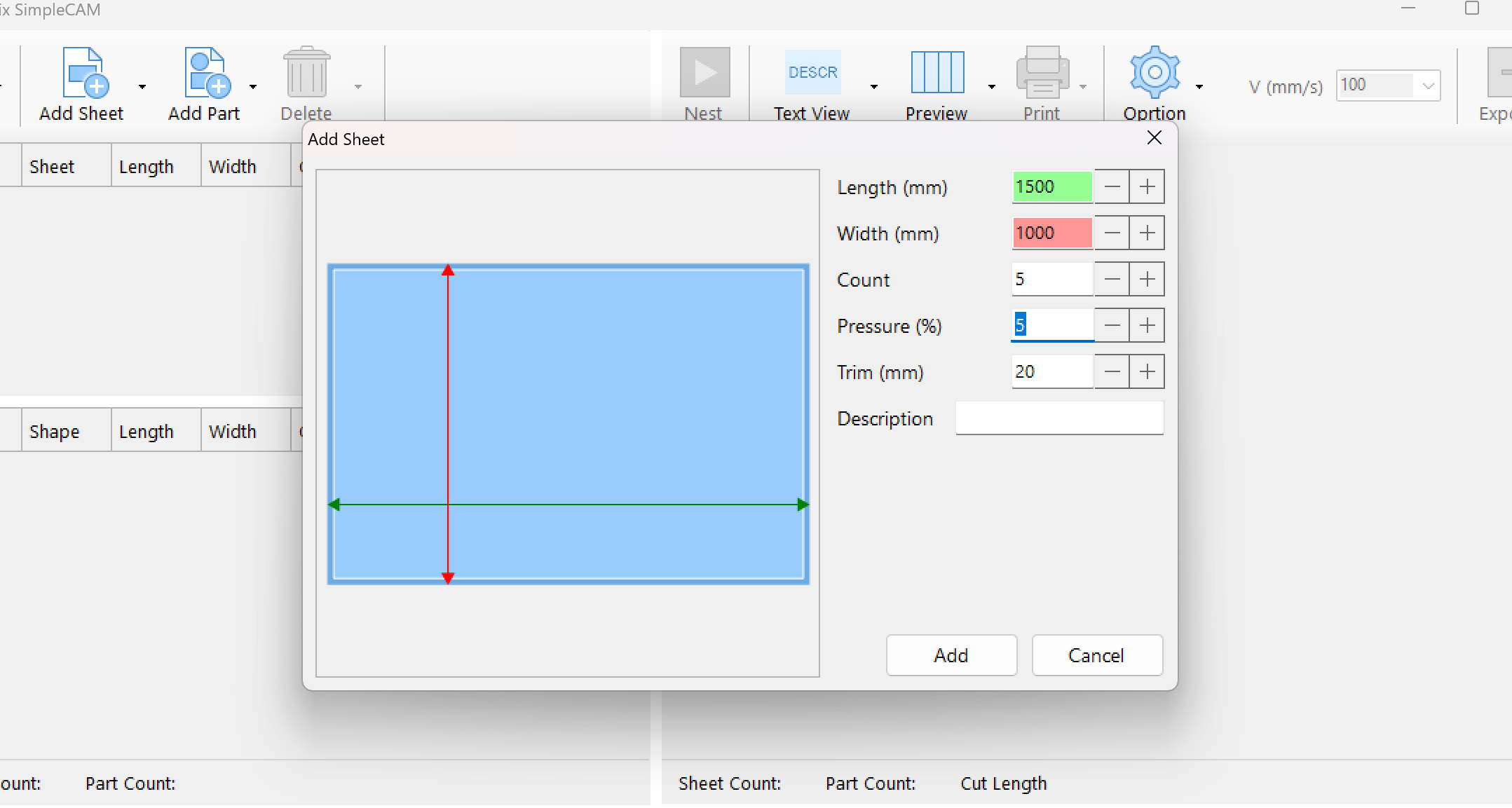Viewport: 1512px width, 808px height.
Task: Click the Add Sheet toolbar icon
Action: point(84,73)
